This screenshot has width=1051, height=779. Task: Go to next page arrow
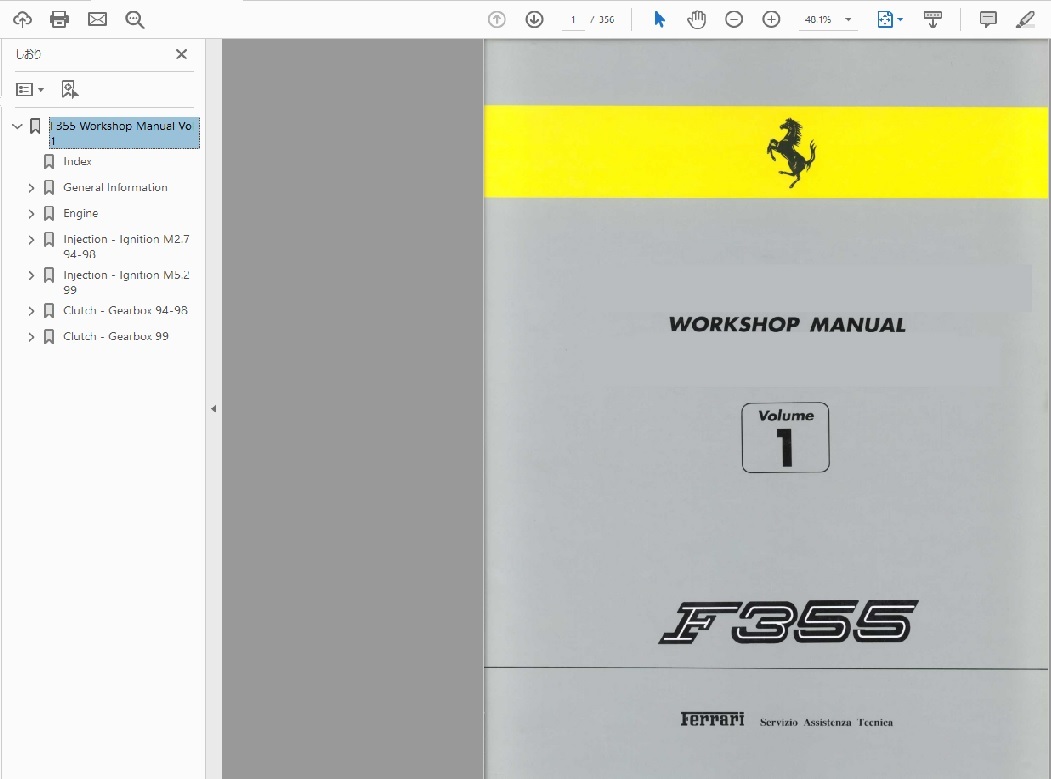click(534, 19)
